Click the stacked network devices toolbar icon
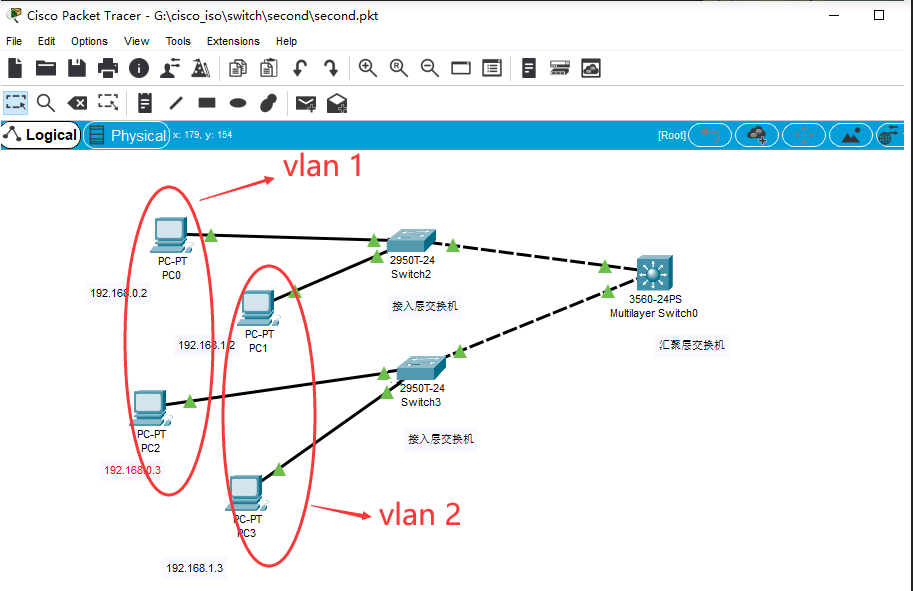 pyautogui.click(x=560, y=68)
